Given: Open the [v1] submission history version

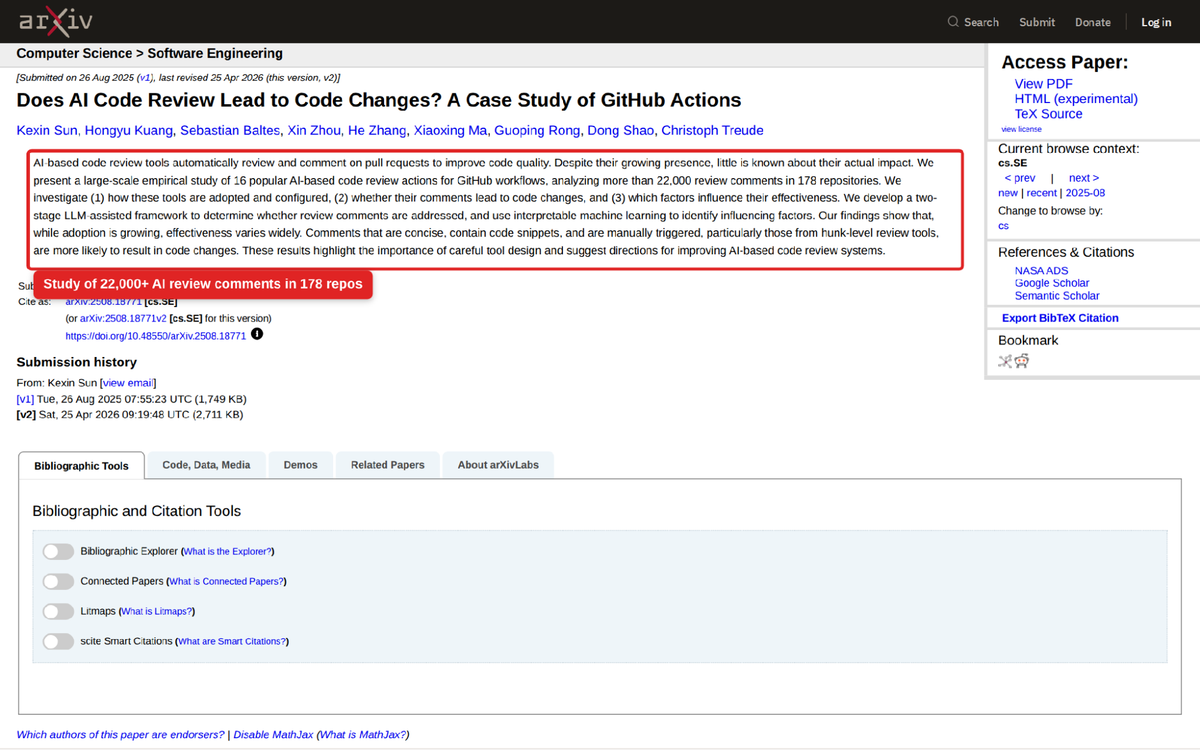Looking at the screenshot, I should pyautogui.click(x=25, y=398).
